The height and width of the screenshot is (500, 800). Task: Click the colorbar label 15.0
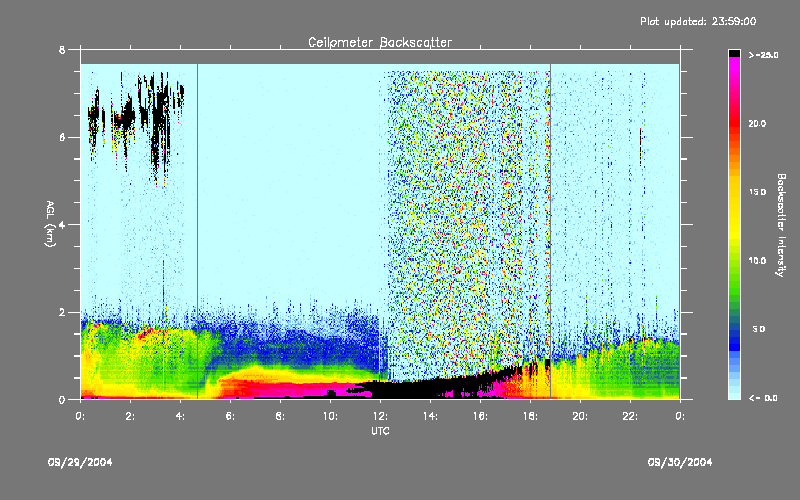pyautogui.click(x=757, y=192)
